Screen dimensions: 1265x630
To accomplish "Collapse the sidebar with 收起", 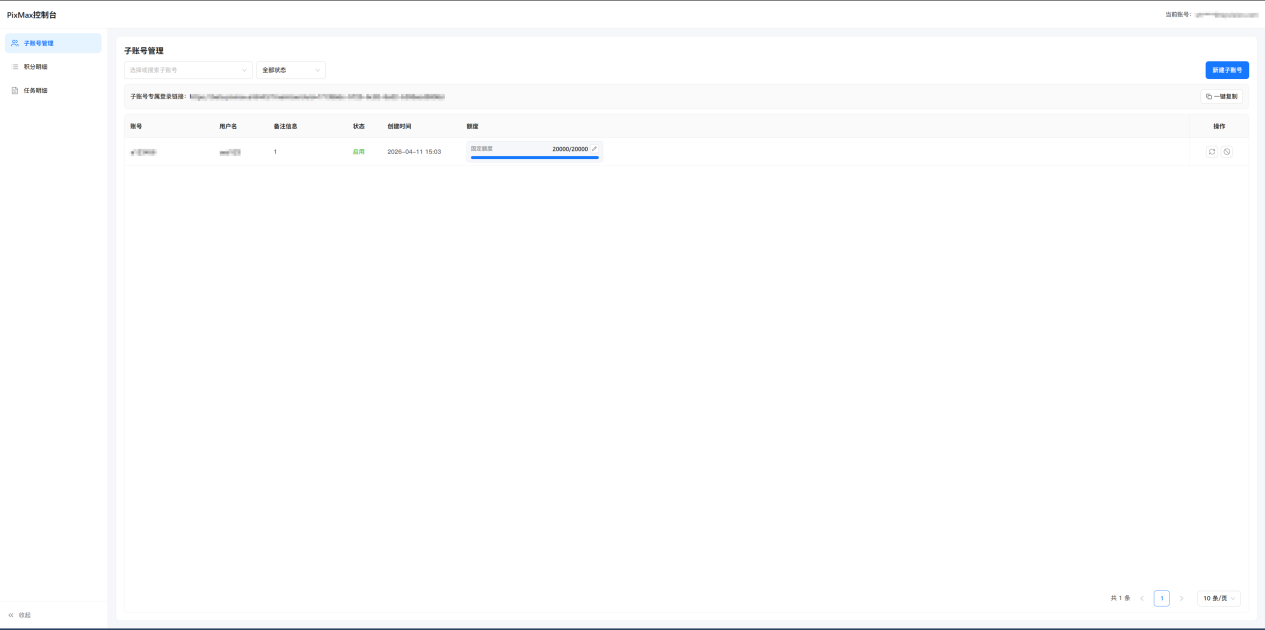I will point(20,615).
